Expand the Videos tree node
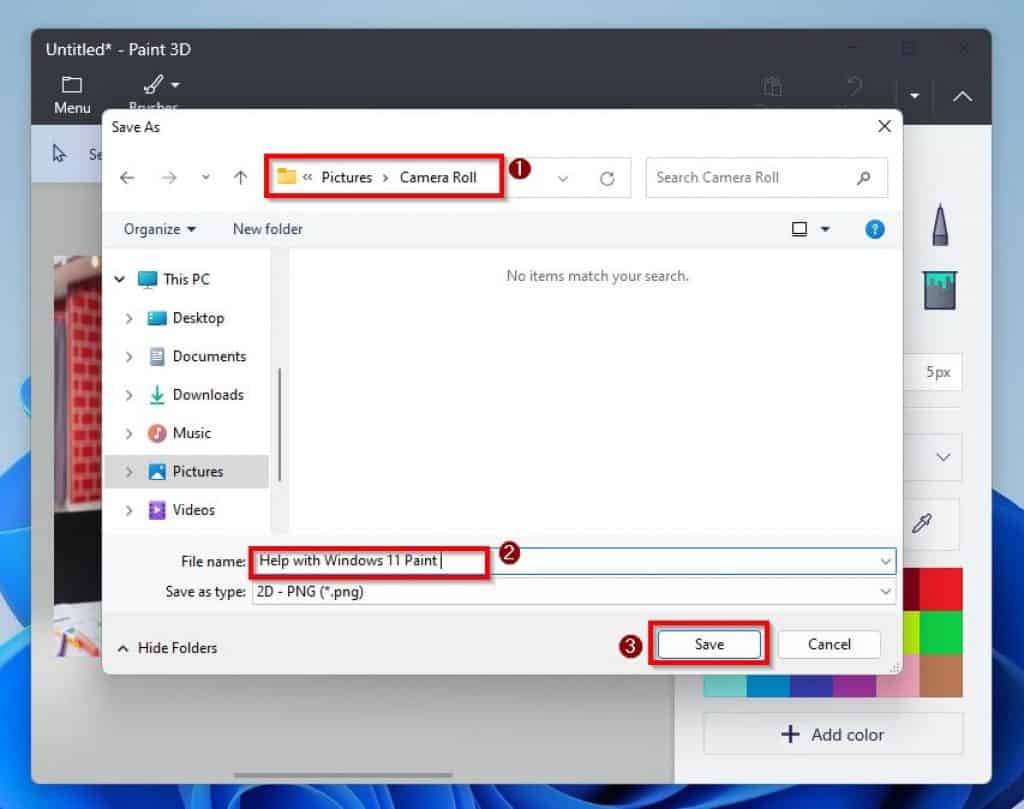Screen dimensions: 1024x809 point(129,510)
